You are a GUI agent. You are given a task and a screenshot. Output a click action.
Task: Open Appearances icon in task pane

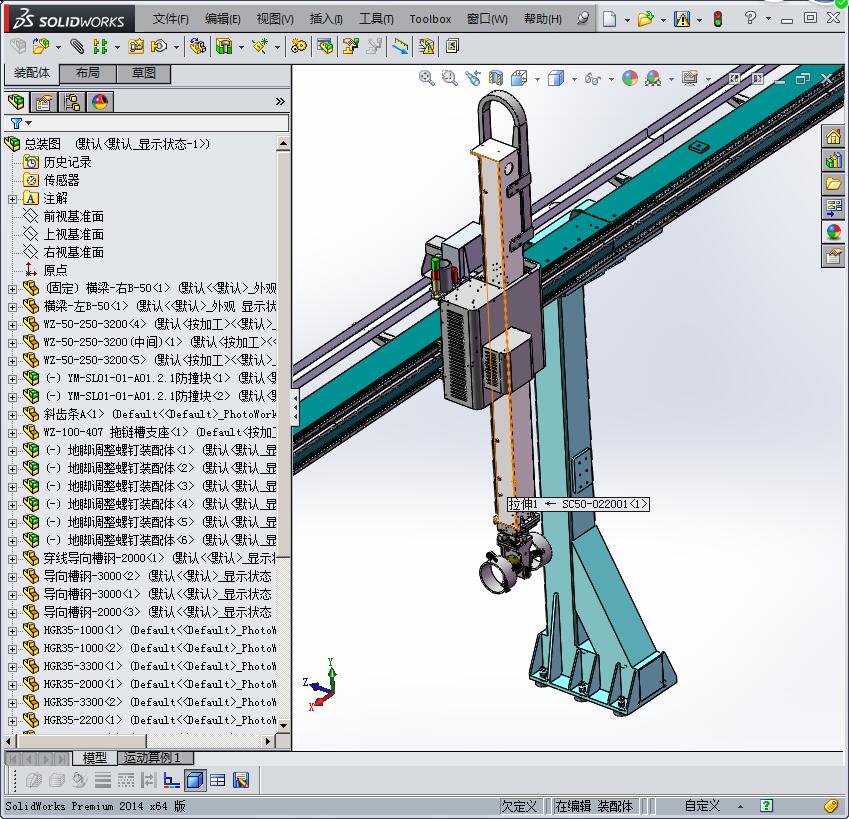(x=833, y=232)
